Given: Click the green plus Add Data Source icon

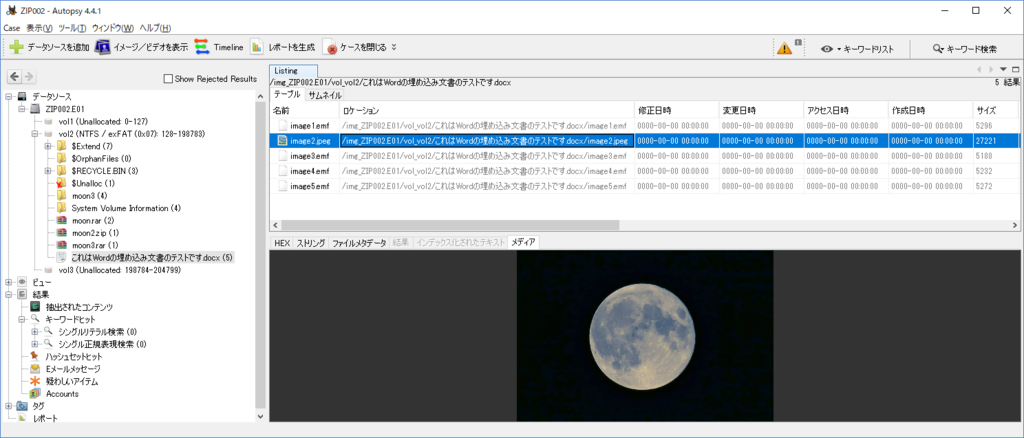Looking at the screenshot, I should [x=17, y=47].
